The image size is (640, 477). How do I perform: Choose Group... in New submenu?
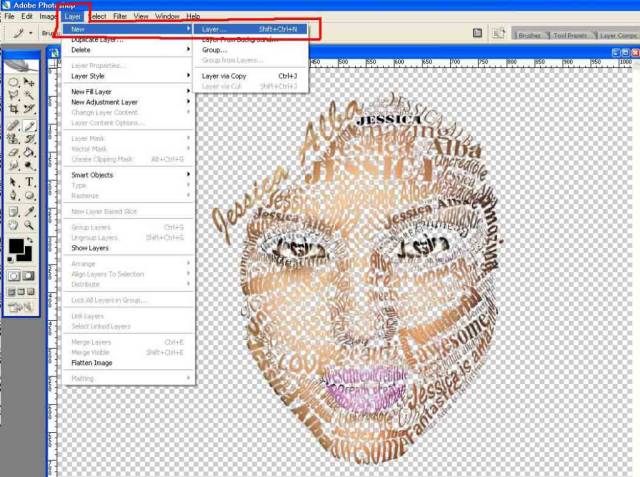coord(250,50)
